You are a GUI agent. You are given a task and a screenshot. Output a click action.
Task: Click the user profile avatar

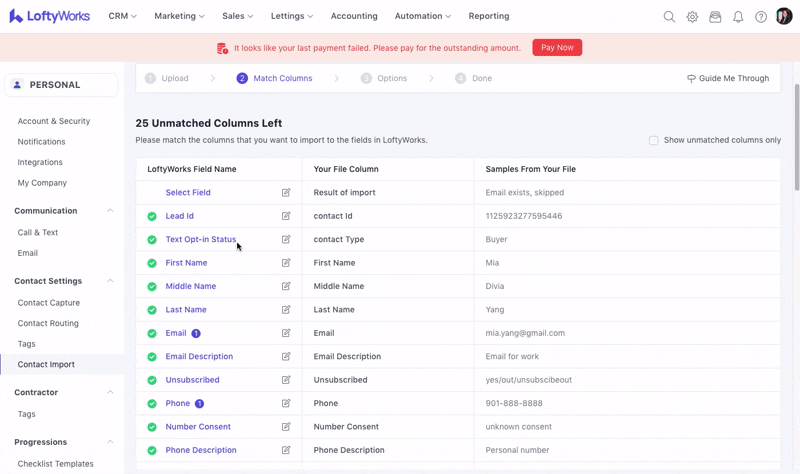[x=785, y=16]
